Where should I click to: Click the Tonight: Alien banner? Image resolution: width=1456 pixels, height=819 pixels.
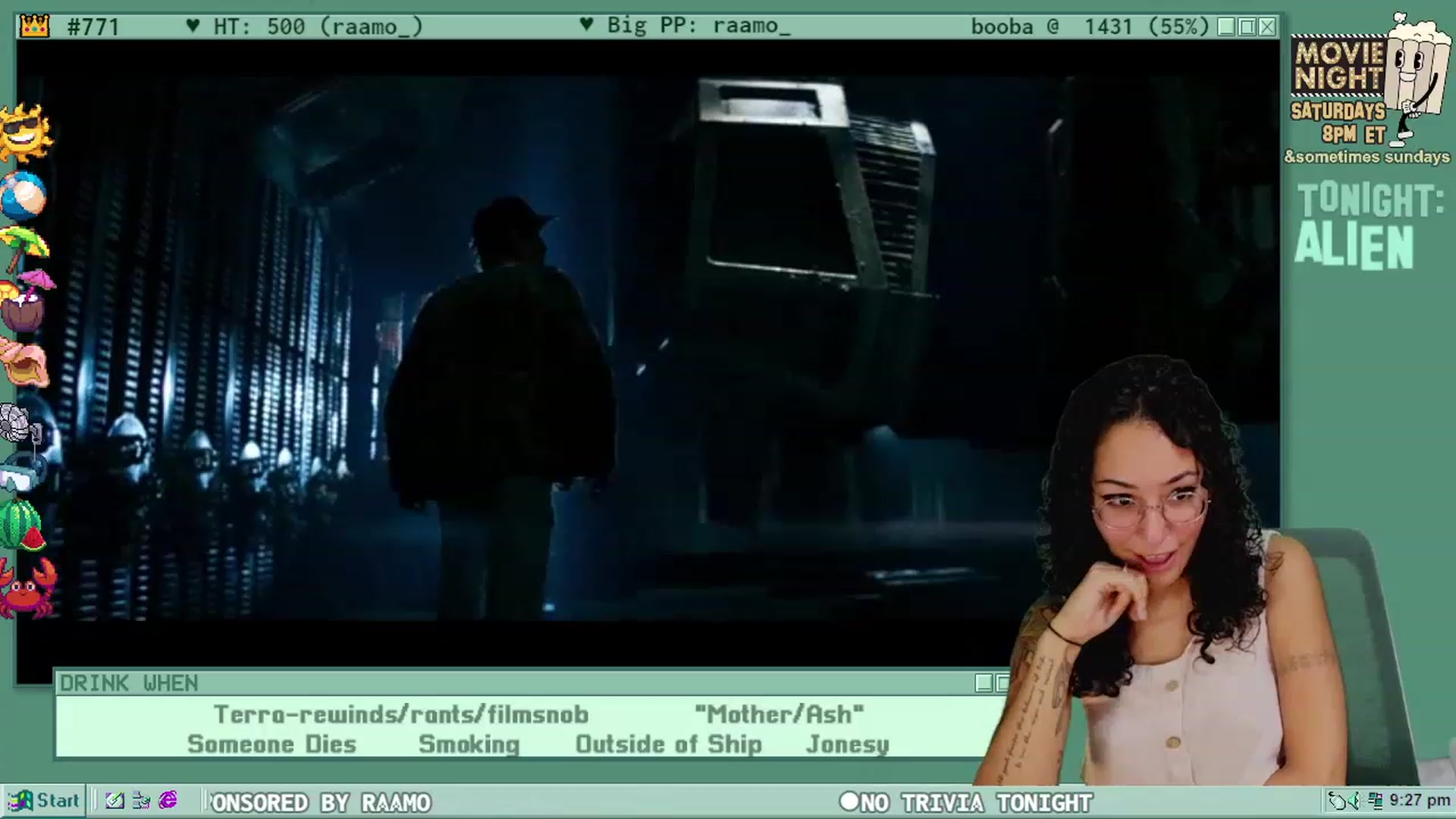(1370, 225)
